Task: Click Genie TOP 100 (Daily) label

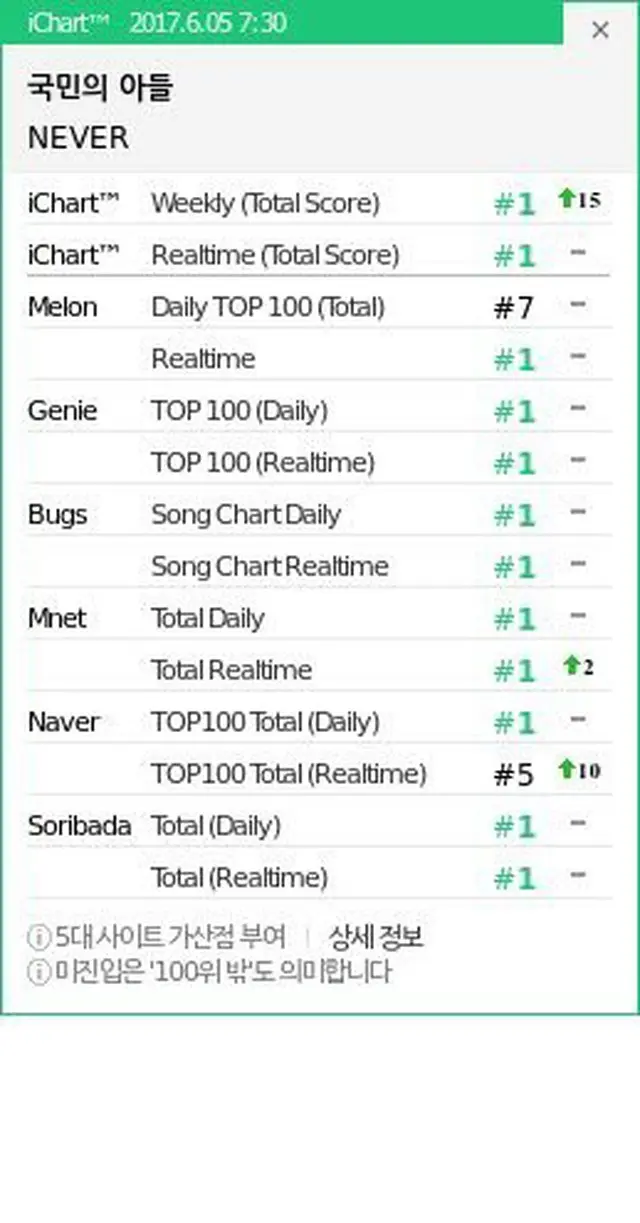Action: point(239,411)
